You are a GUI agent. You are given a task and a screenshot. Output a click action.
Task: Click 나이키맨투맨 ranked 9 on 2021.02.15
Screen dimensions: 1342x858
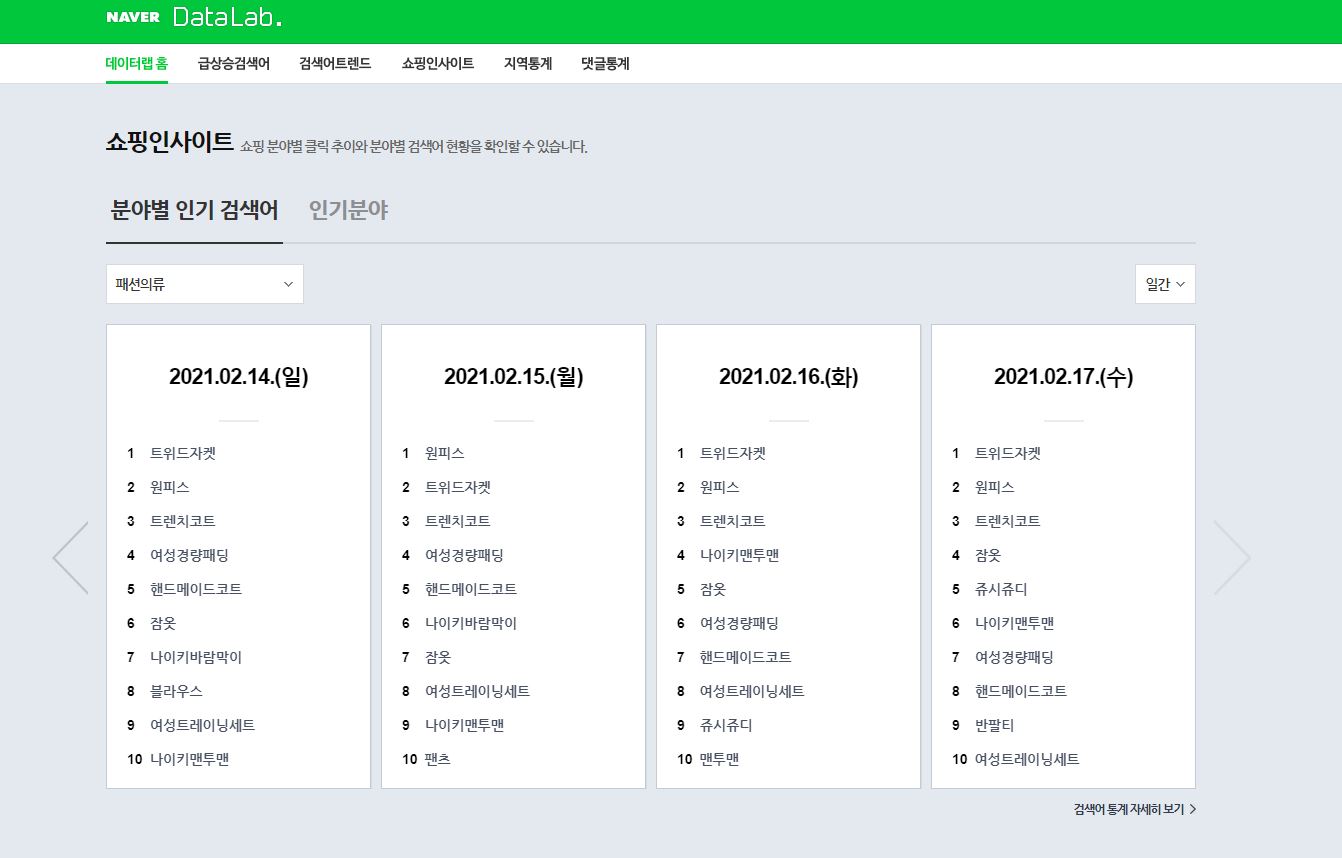(464, 725)
